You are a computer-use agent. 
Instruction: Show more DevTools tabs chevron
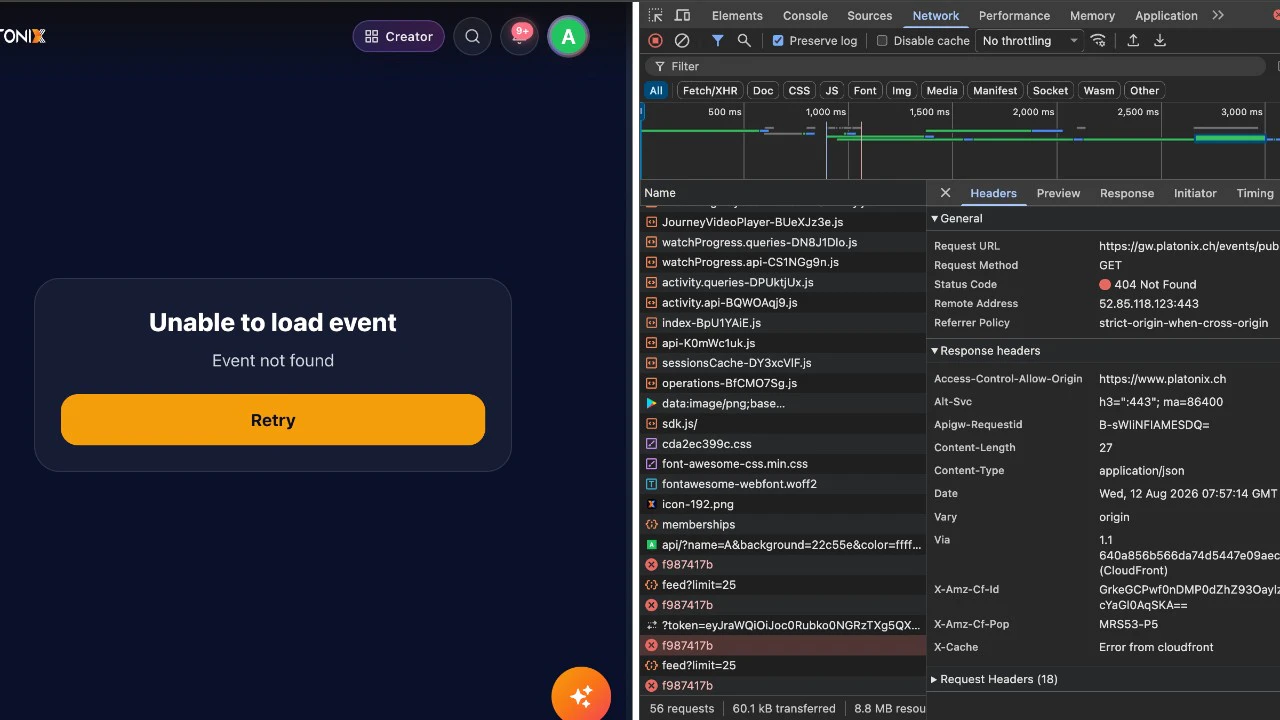click(1218, 15)
